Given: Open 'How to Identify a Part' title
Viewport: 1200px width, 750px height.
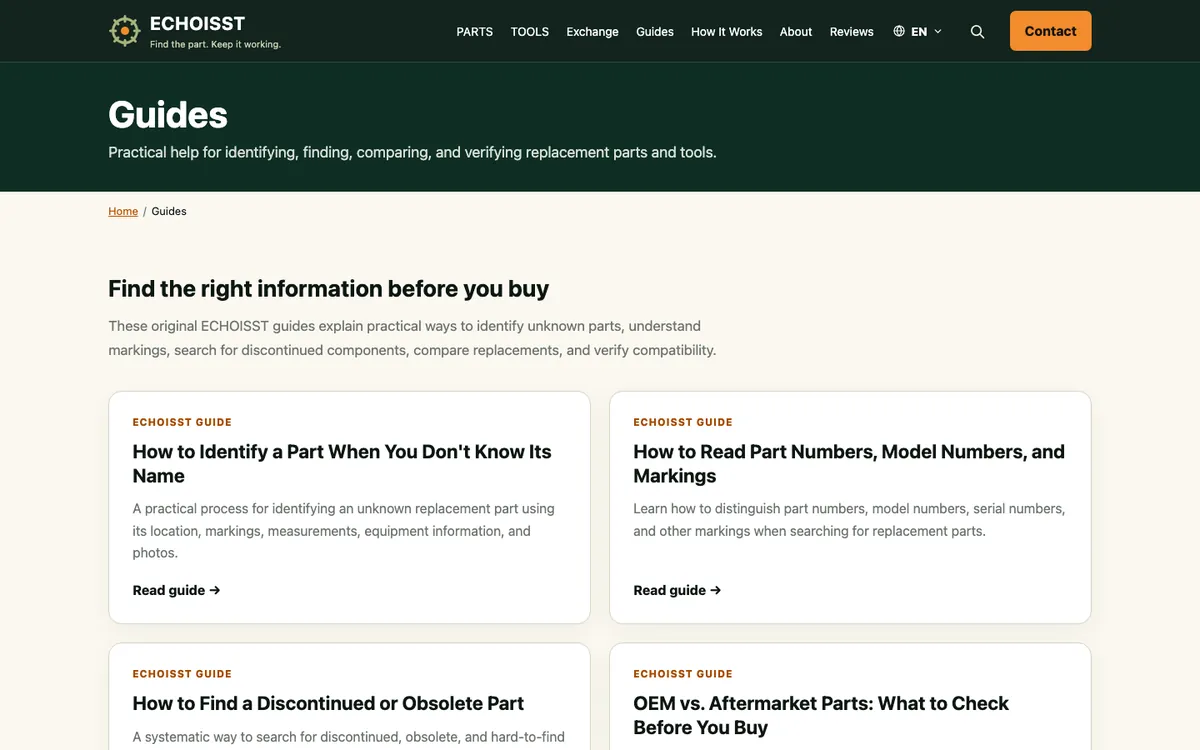Looking at the screenshot, I should pyautogui.click(x=342, y=464).
